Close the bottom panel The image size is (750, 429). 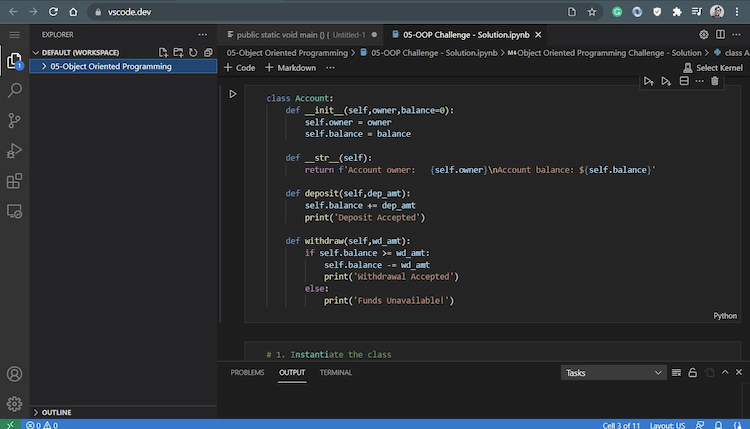click(739, 372)
